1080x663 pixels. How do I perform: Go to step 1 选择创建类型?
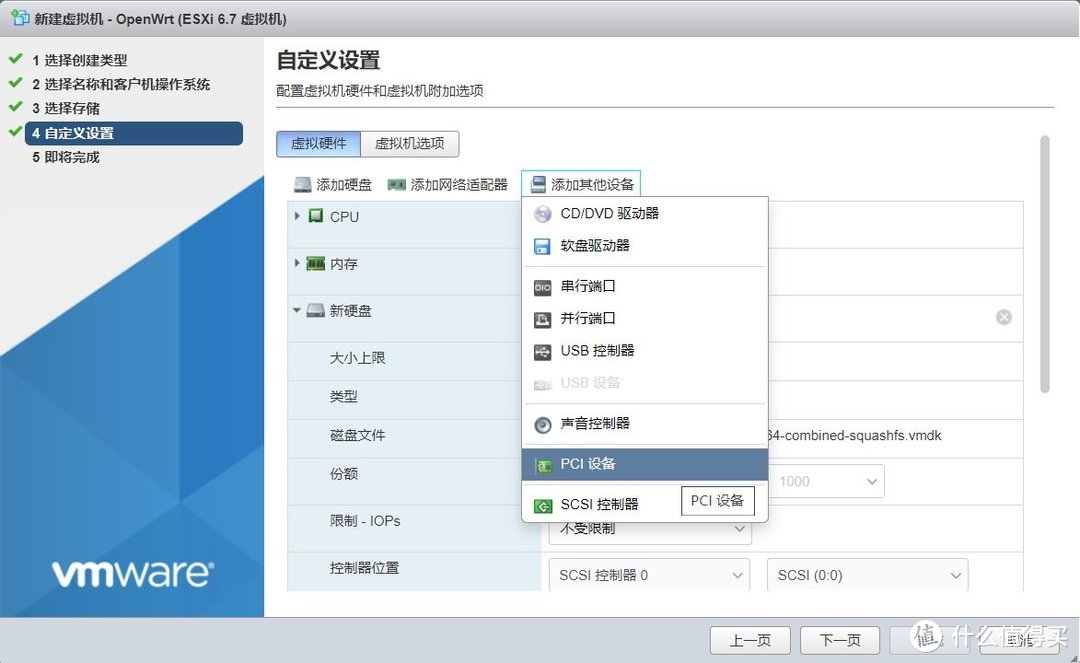79,61
